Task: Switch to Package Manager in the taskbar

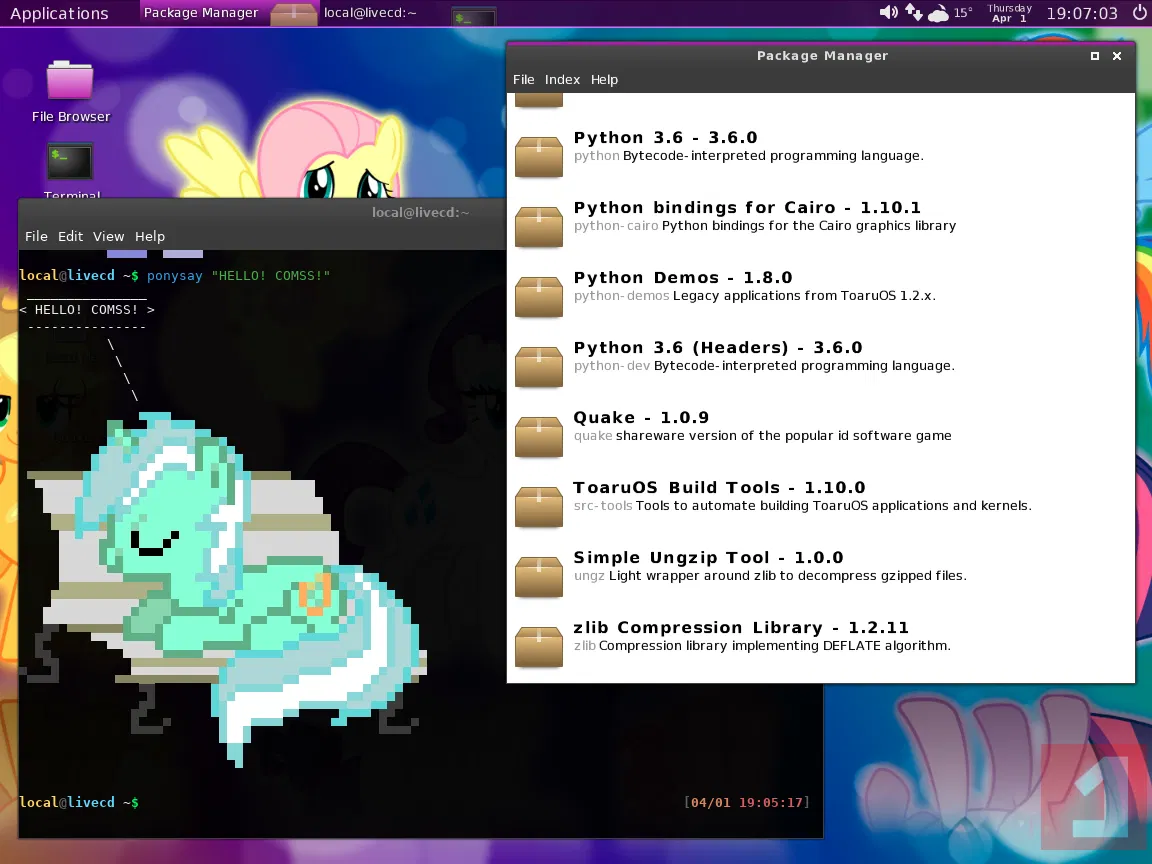Action: (x=201, y=12)
